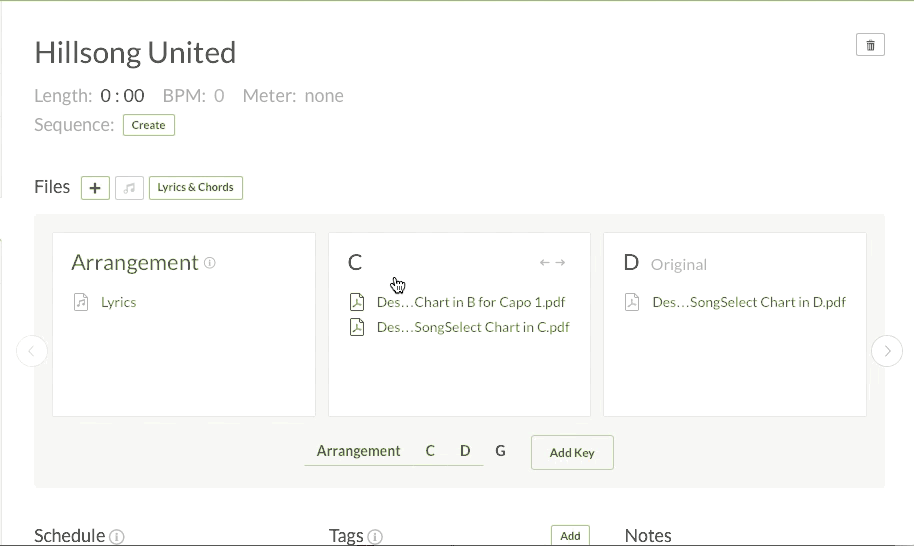Screen dimensions: 914x546
Task: Open the Lyrics & Chords button
Action: click(x=196, y=187)
